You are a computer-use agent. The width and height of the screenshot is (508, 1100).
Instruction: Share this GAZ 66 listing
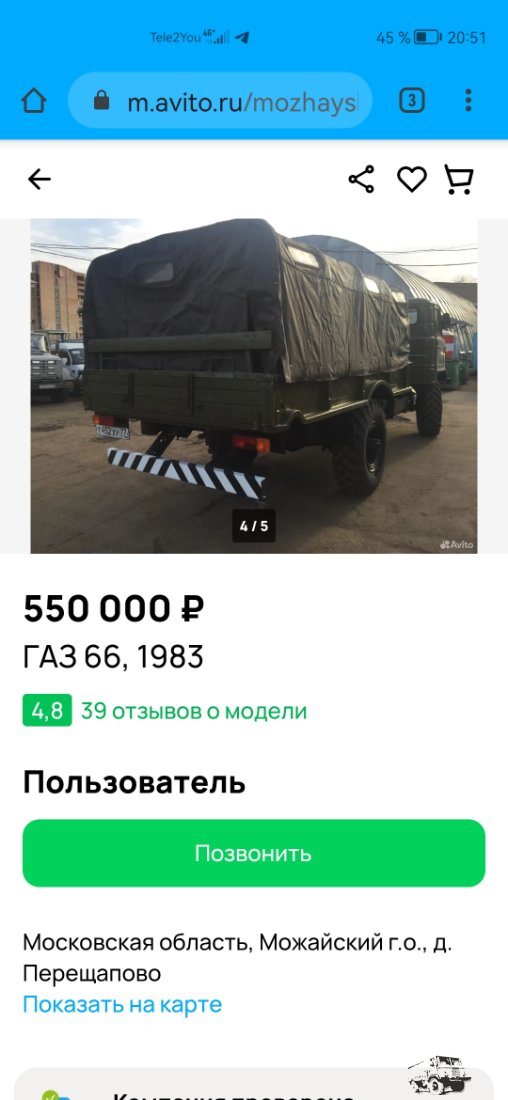tap(361, 180)
